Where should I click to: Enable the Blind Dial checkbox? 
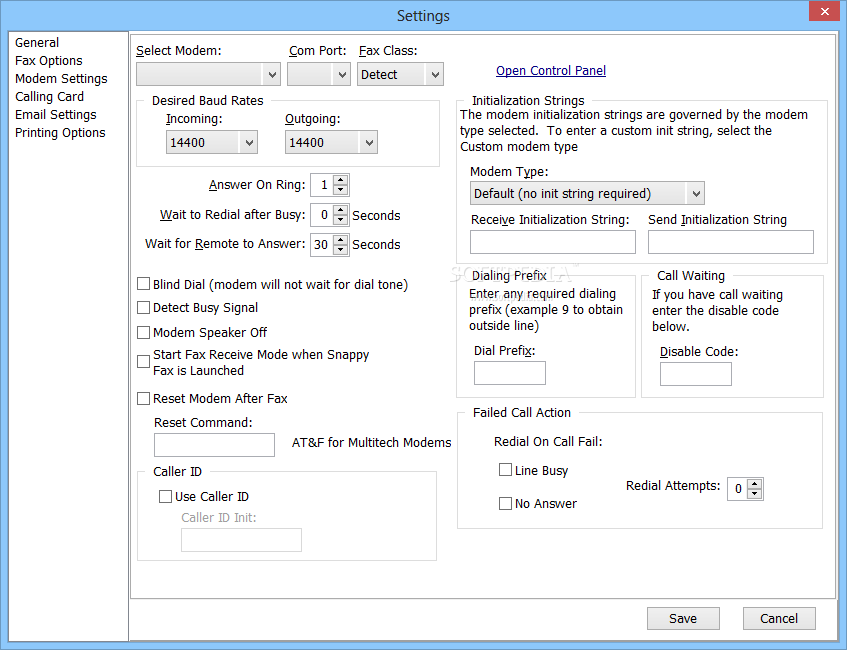click(x=143, y=284)
